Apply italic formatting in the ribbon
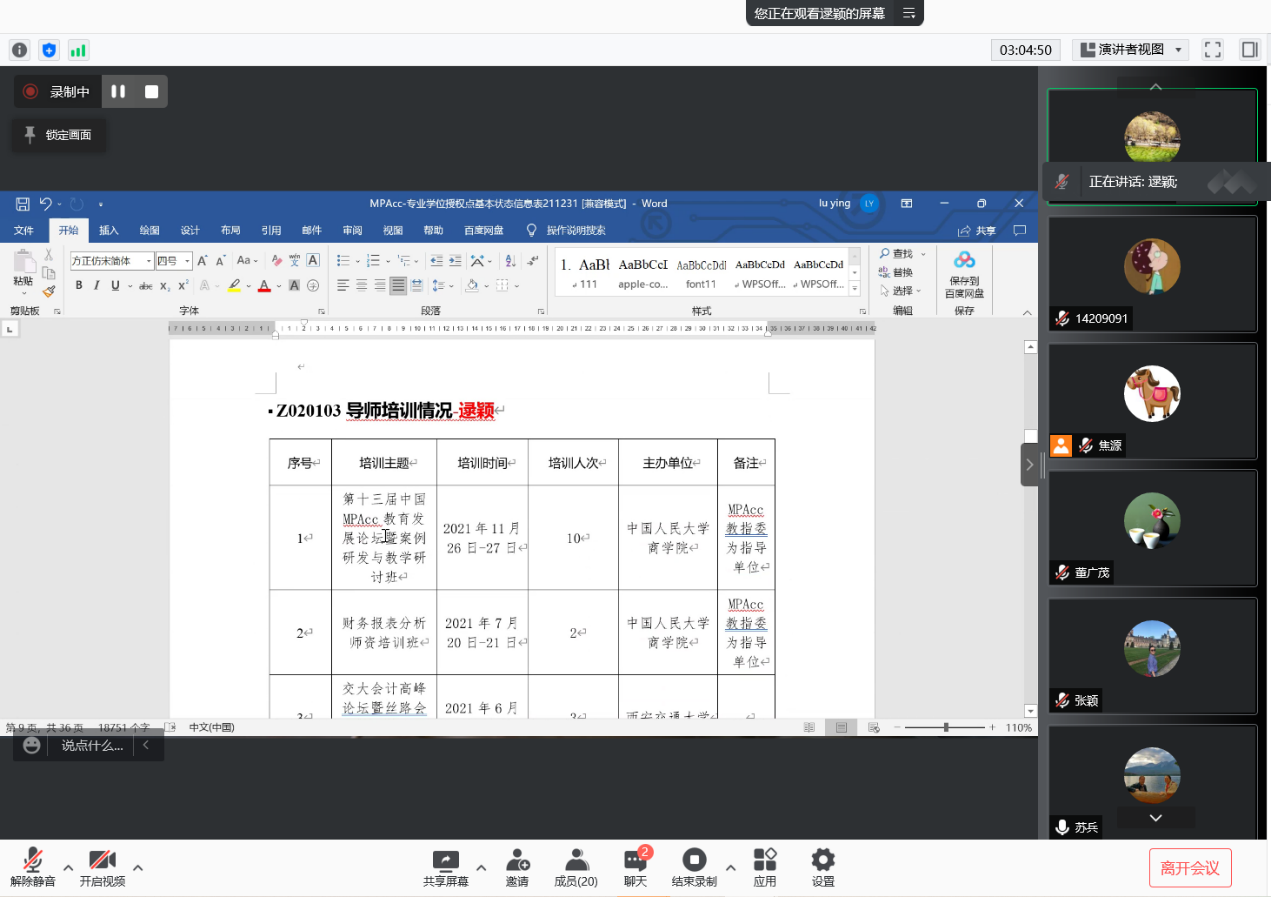The image size is (1271, 897). 96,285
